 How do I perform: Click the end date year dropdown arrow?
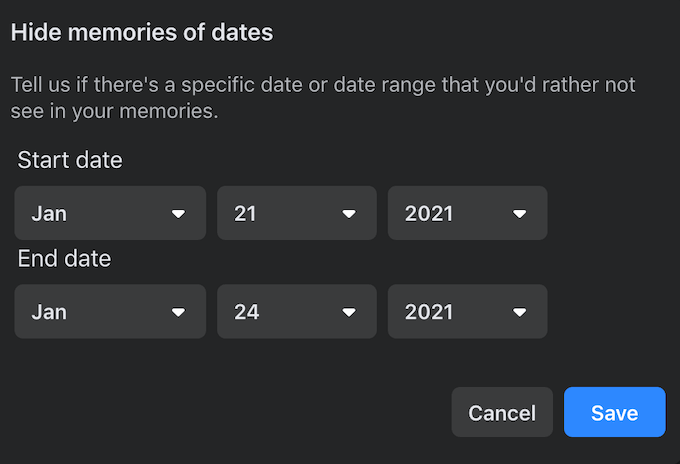pos(519,312)
